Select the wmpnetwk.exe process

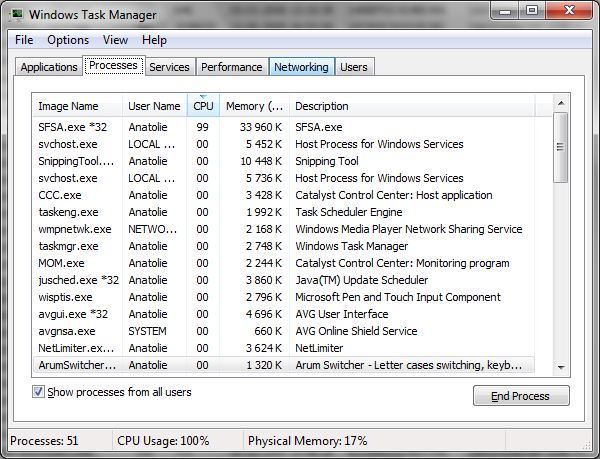point(283,229)
